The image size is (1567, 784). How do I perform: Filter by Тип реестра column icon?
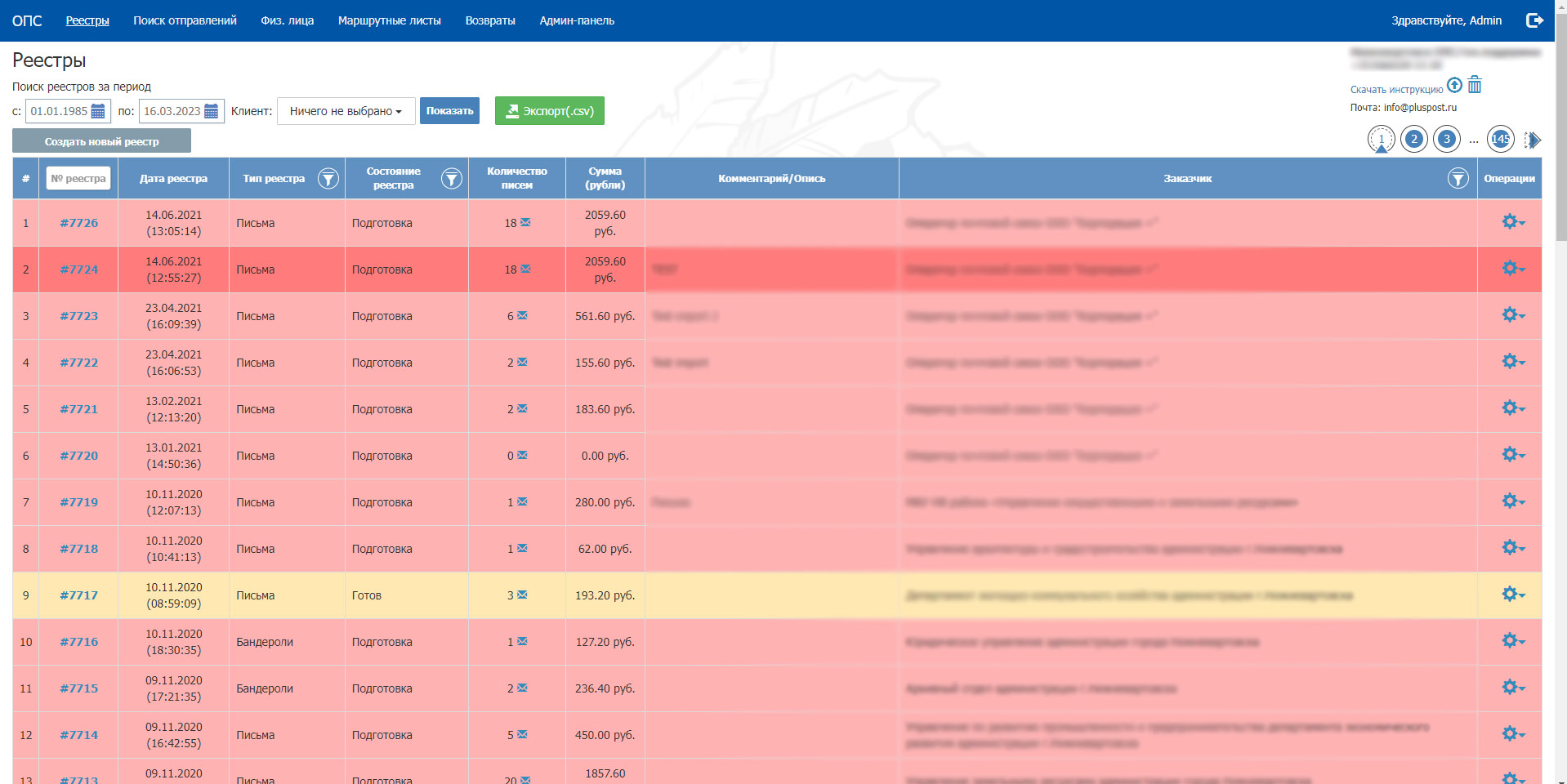coord(328,179)
